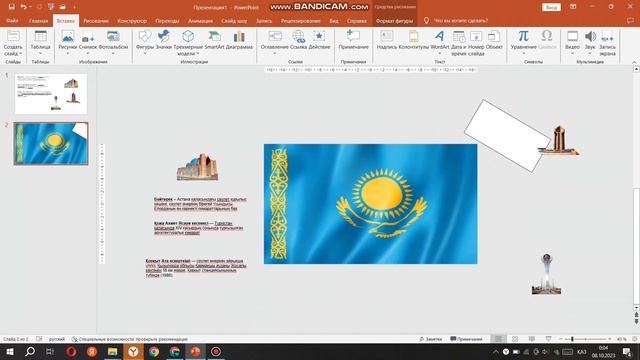Click the Вход sign-in button
Screen dimensions: 640x360
click(x=551, y=7)
